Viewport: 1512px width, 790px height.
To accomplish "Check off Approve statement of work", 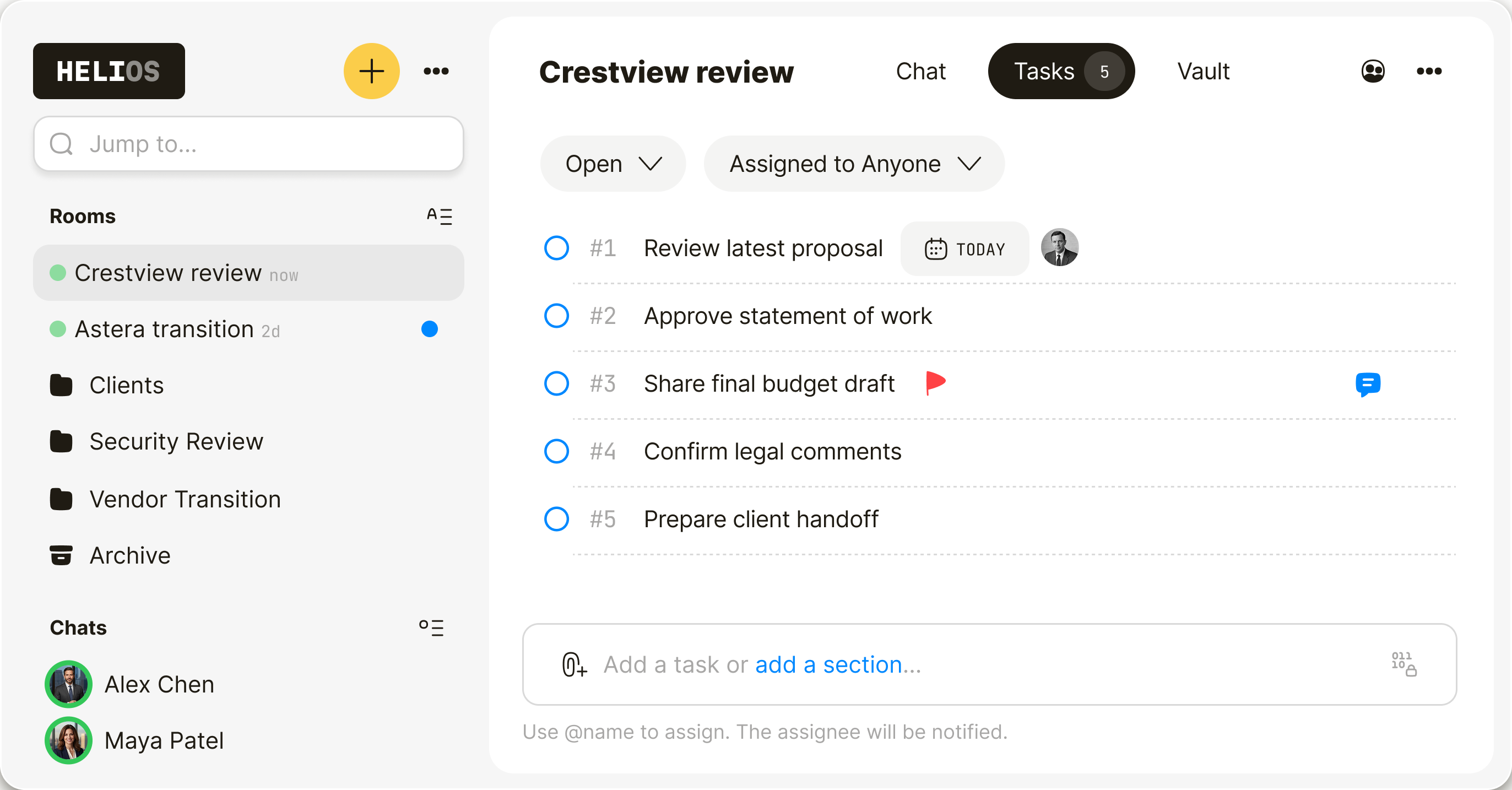I will pyautogui.click(x=556, y=316).
